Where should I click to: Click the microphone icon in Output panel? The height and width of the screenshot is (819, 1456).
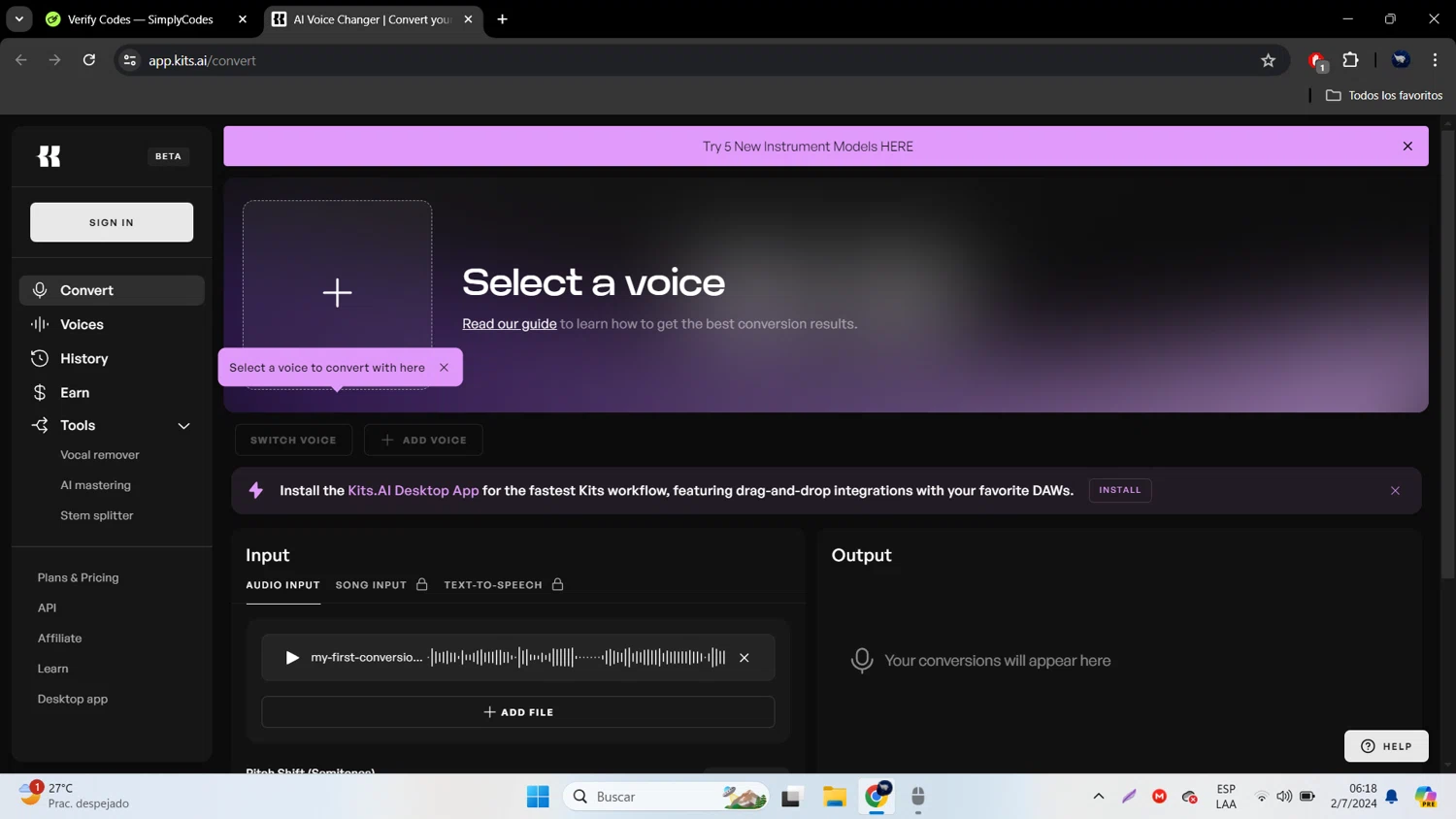862,661
